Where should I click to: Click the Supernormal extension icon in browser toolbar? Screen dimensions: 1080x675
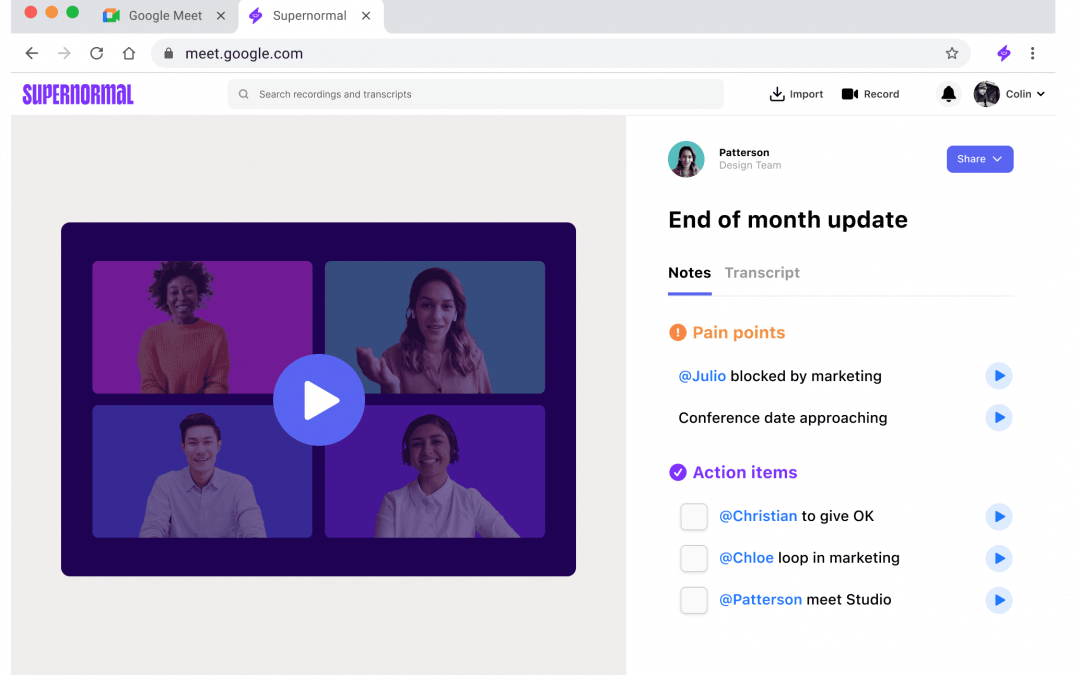click(1004, 54)
